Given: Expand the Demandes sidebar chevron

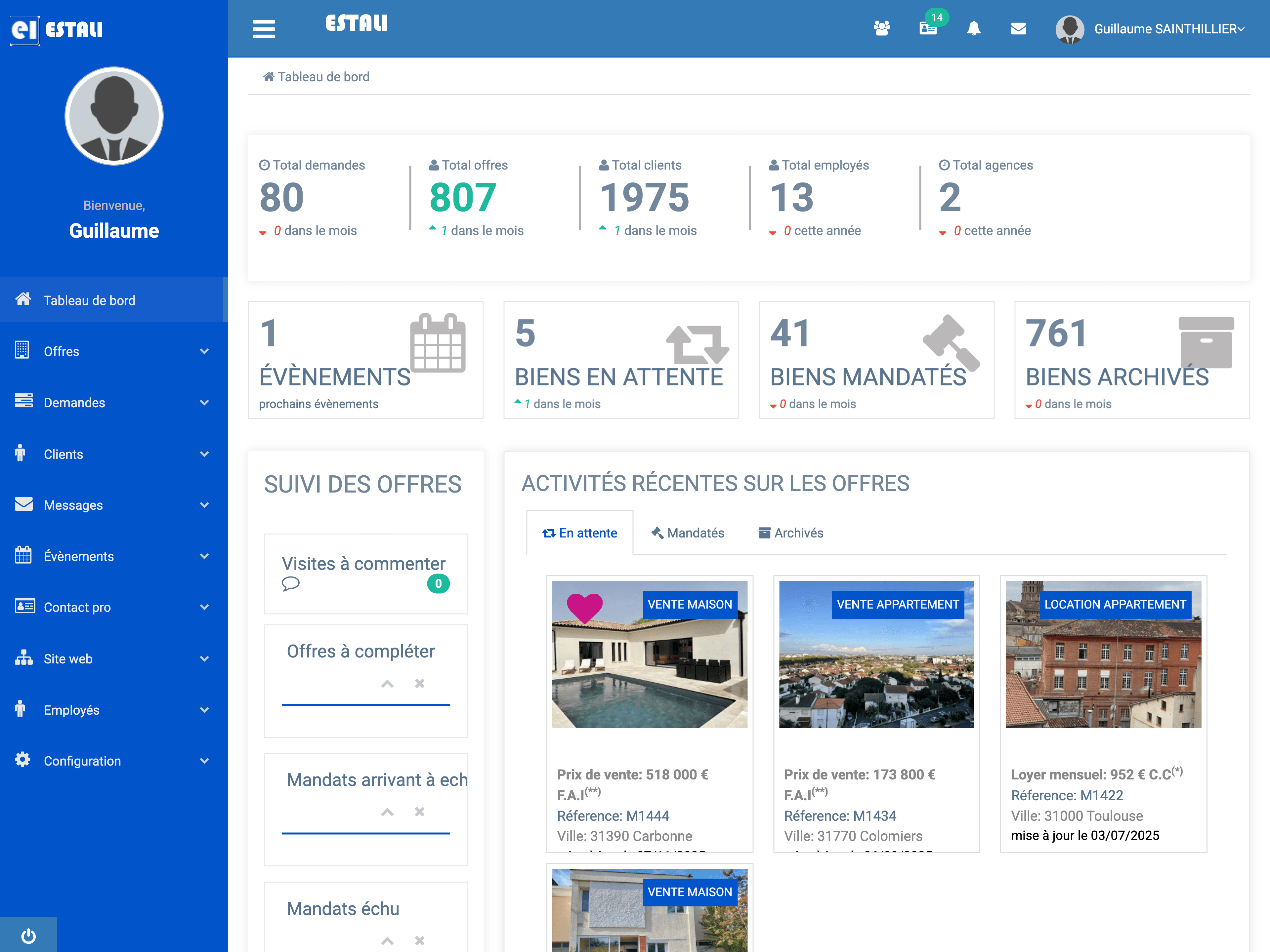Looking at the screenshot, I should coord(205,402).
